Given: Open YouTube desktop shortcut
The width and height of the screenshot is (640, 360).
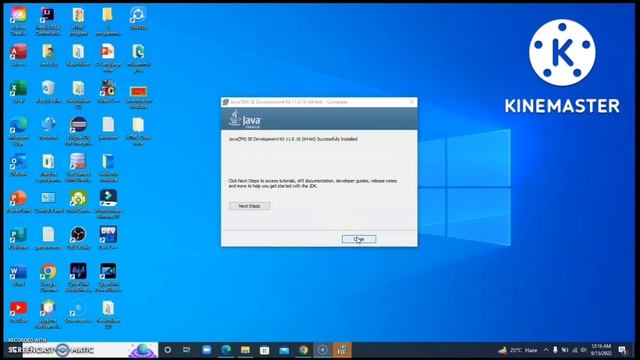Looking at the screenshot, I should coord(18,312).
